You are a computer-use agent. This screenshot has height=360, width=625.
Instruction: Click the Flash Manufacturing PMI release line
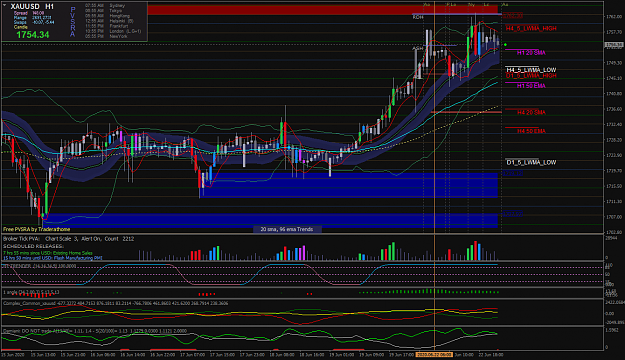pos(53,258)
